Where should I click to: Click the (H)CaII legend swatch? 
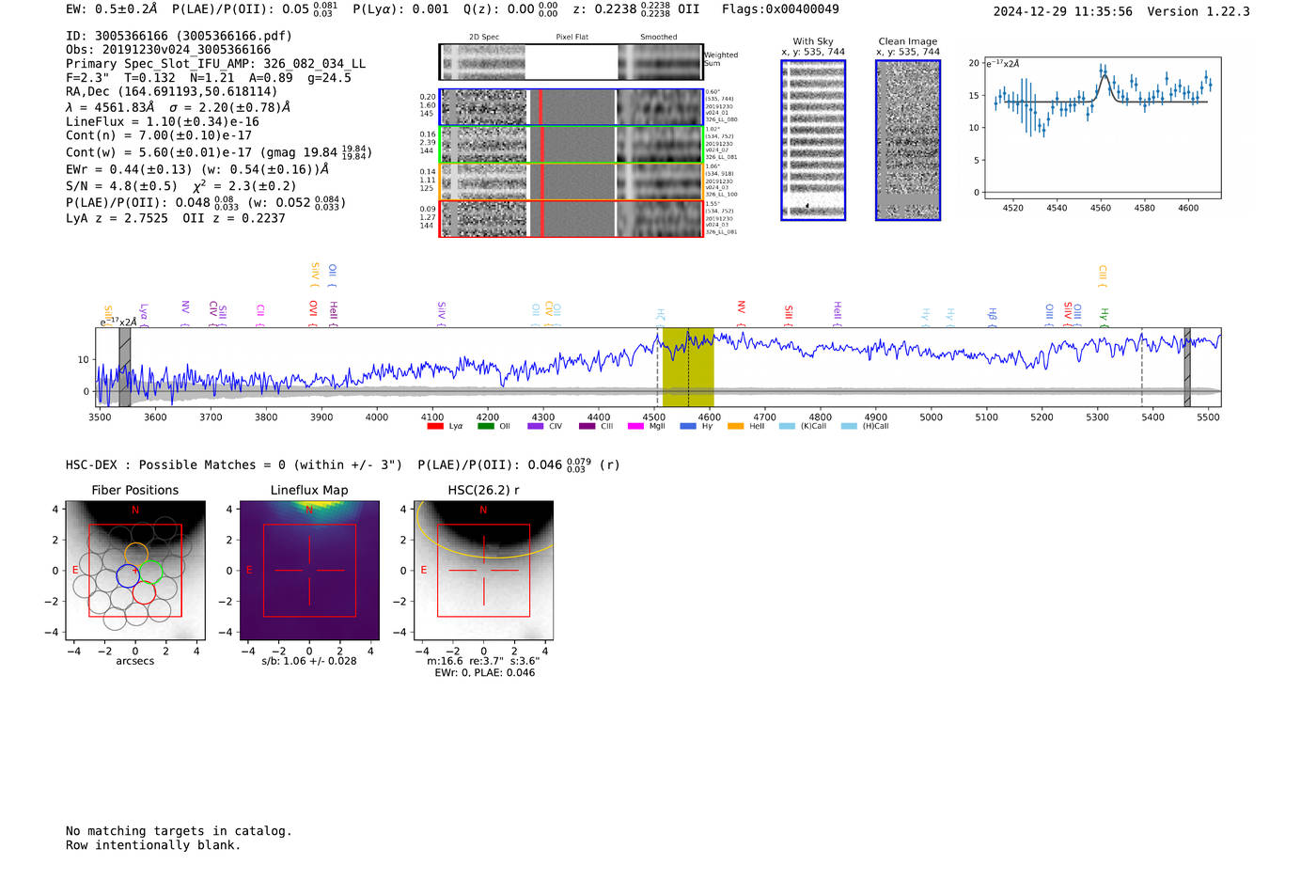(849, 426)
